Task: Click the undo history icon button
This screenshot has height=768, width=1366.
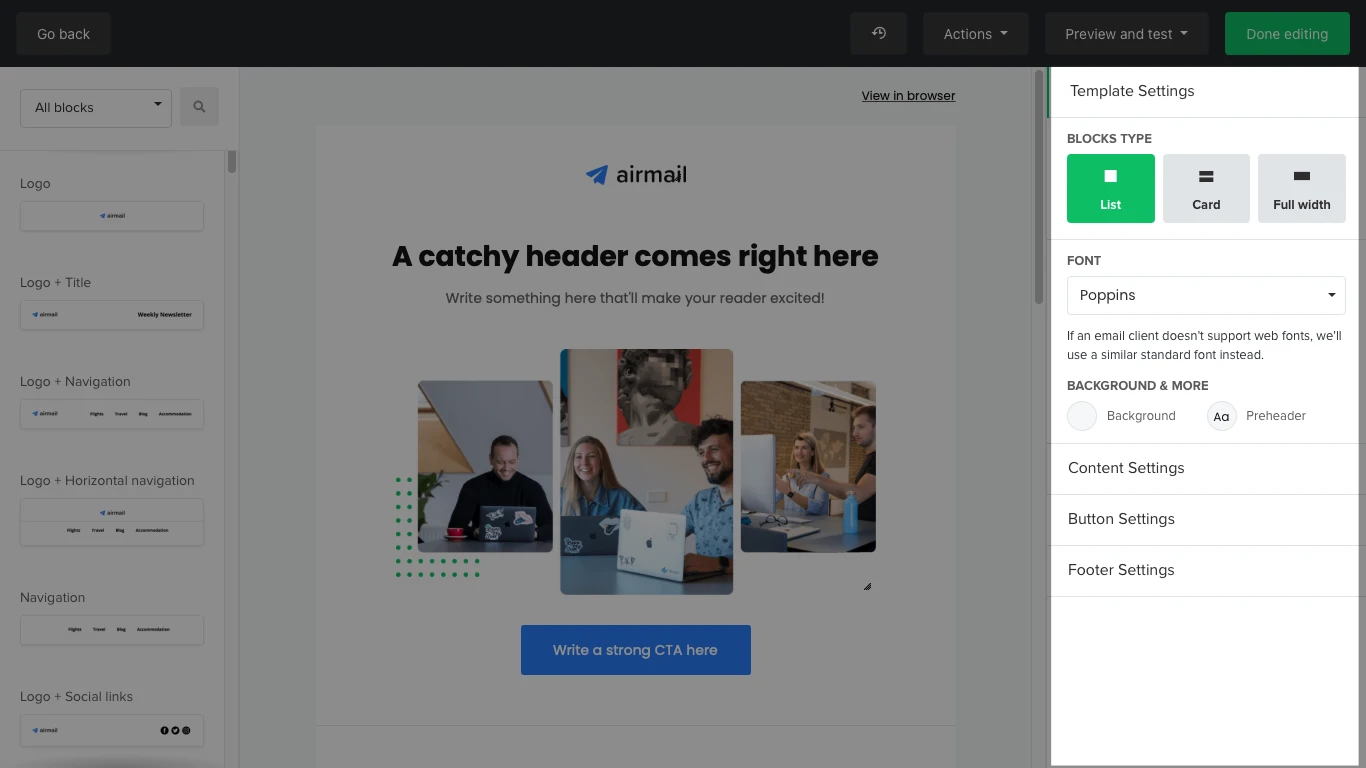Action: (x=878, y=33)
